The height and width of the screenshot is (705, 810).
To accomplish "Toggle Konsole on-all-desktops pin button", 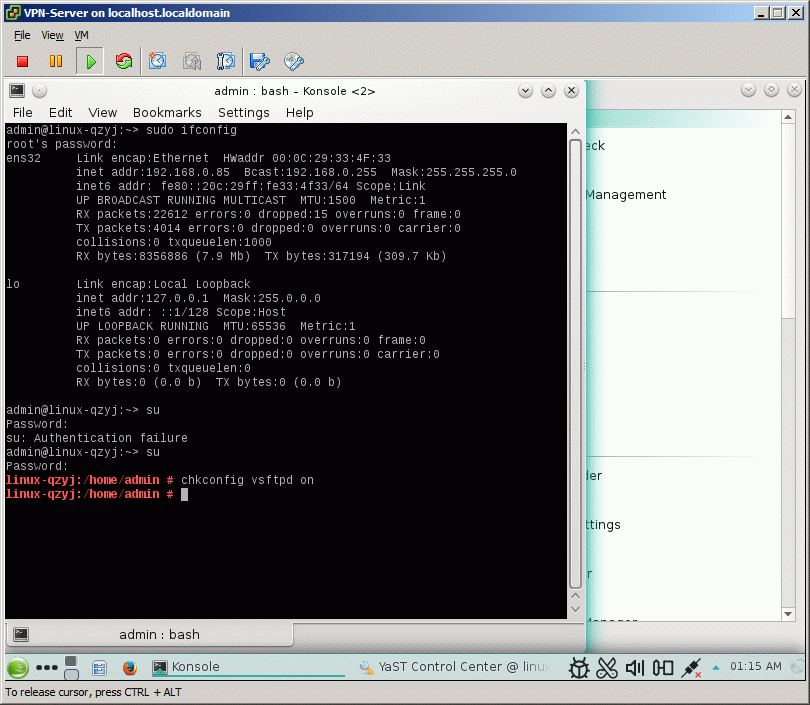I will pos(39,91).
